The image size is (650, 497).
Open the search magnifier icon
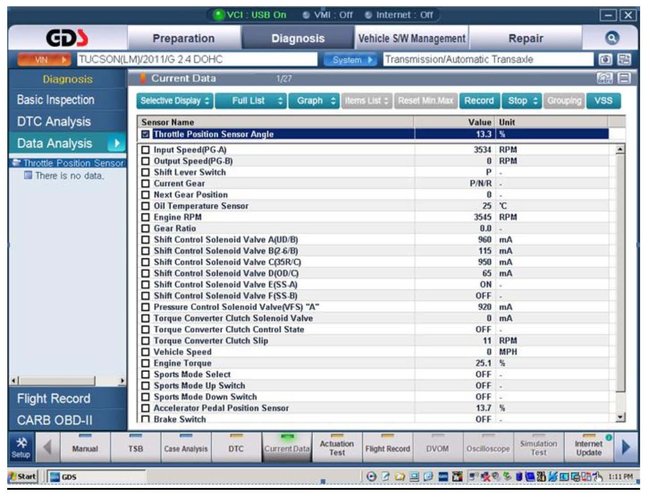pos(612,38)
